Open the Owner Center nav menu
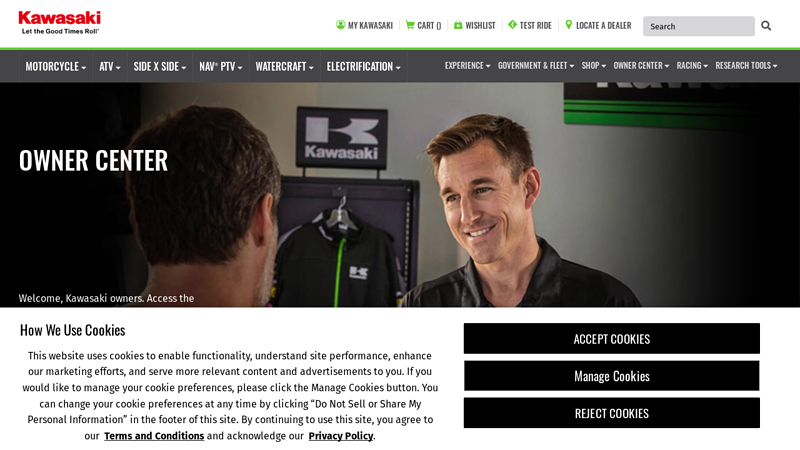800x450 pixels. click(x=641, y=66)
